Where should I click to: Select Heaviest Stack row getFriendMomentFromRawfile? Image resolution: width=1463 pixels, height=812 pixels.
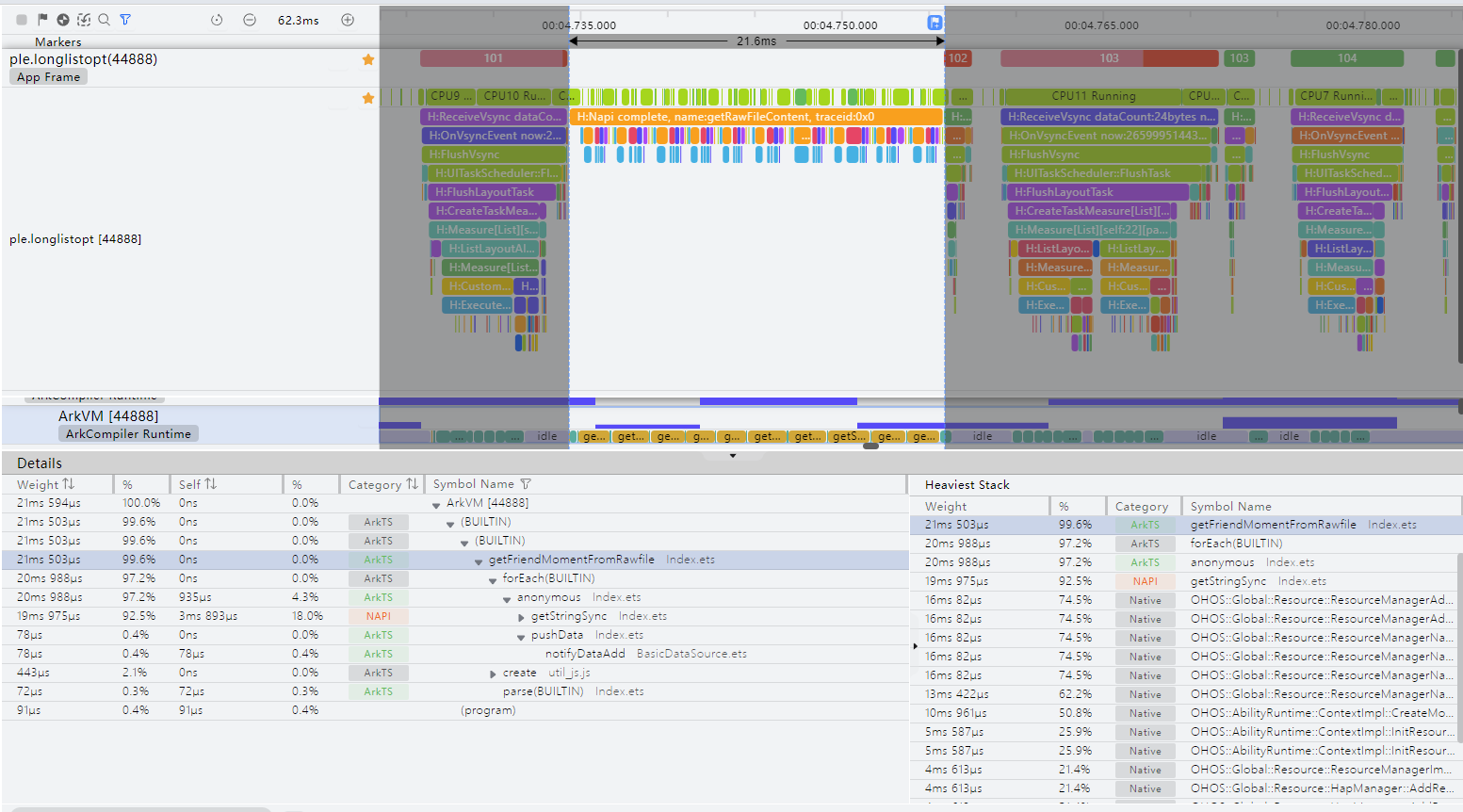coord(1186,525)
